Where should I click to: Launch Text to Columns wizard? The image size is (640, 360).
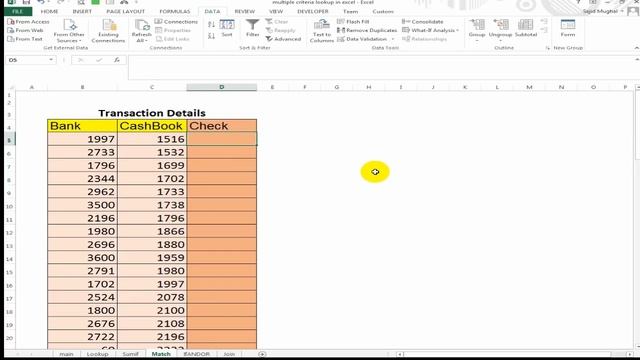pyautogui.click(x=322, y=31)
